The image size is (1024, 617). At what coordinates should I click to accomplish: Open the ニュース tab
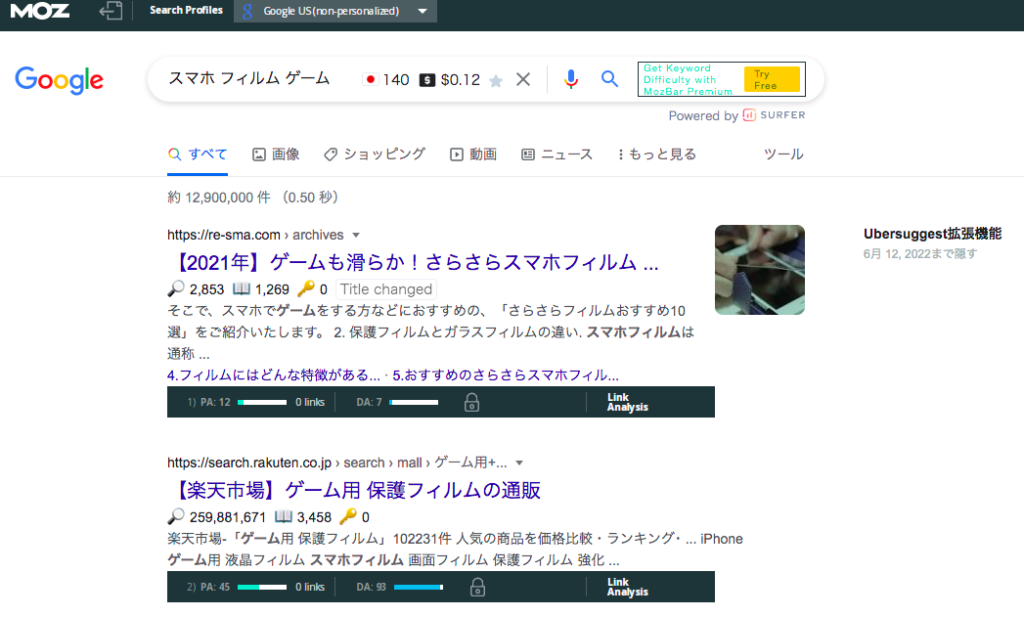tap(556, 155)
